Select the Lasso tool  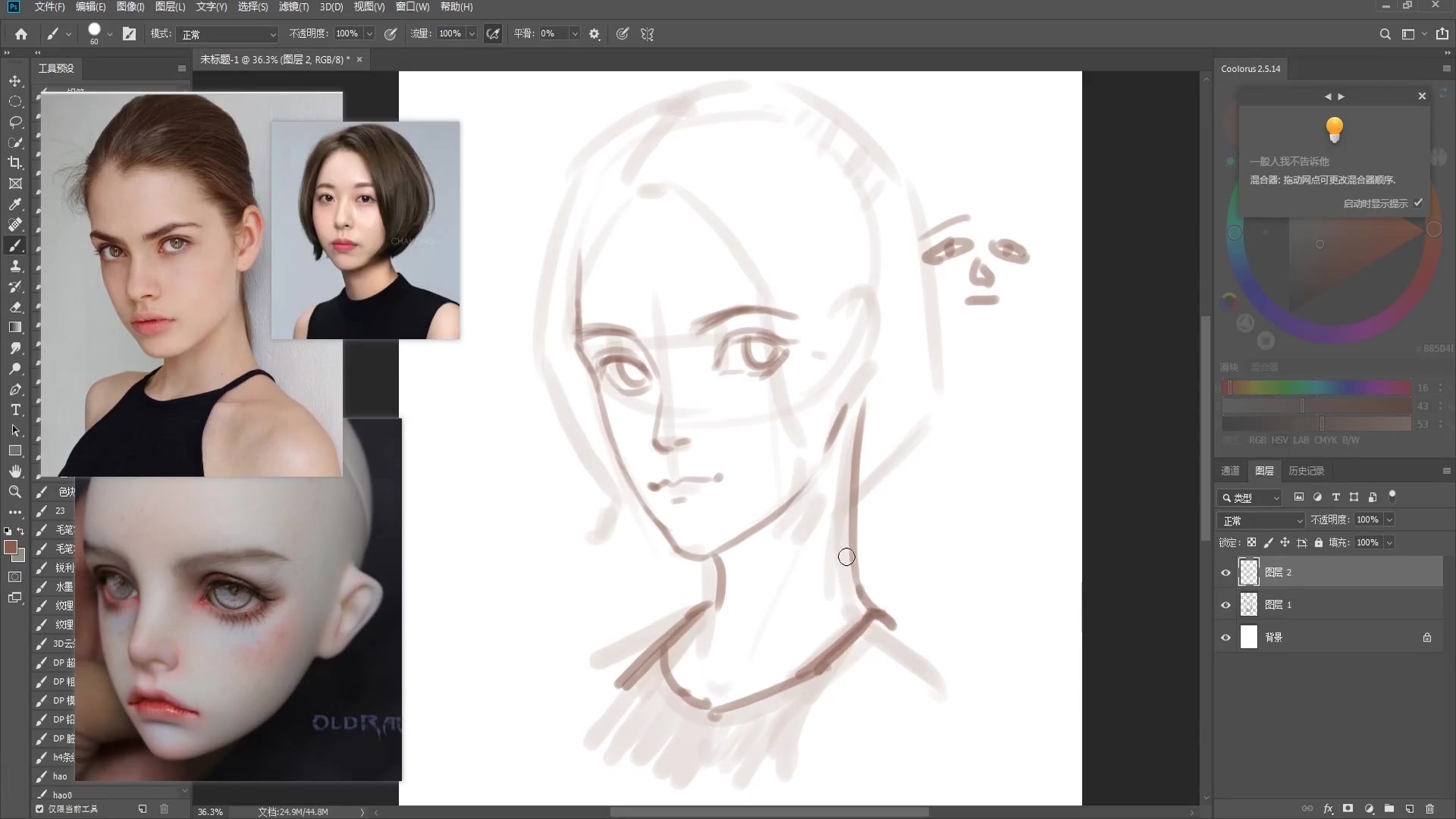(x=15, y=121)
